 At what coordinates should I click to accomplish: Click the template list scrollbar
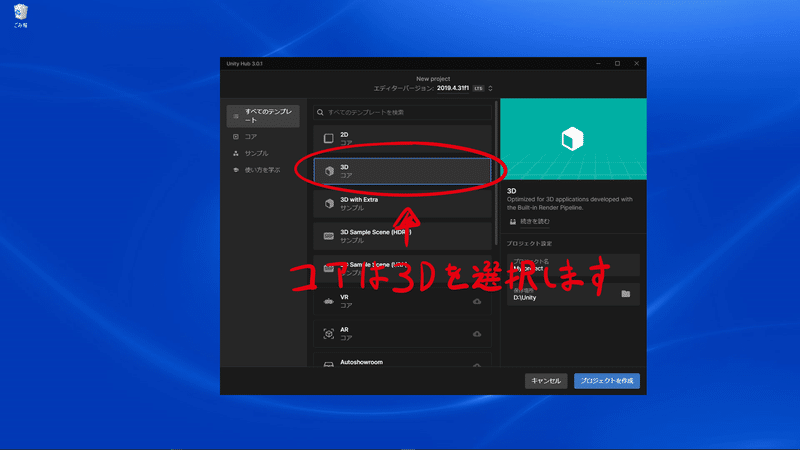[x=496, y=173]
